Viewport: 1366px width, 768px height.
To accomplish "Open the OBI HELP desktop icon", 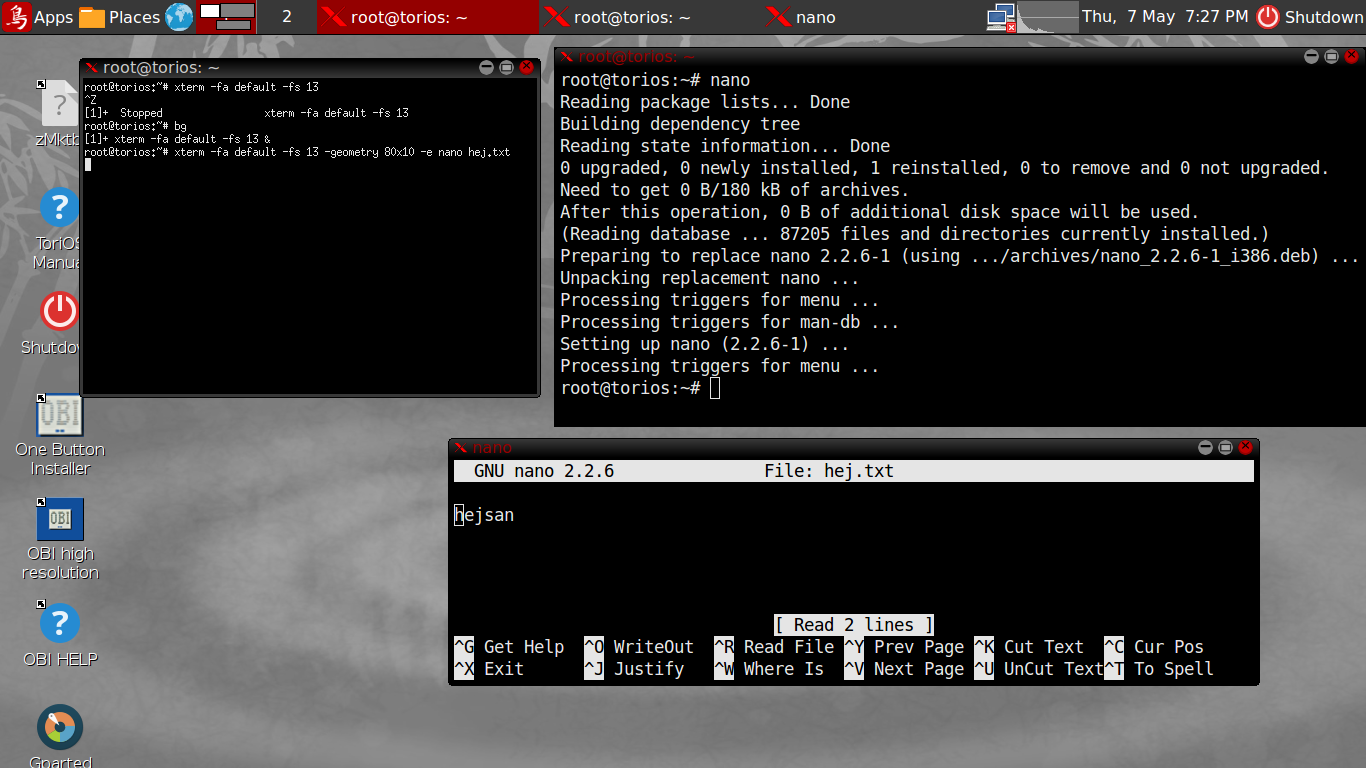I will (59, 624).
